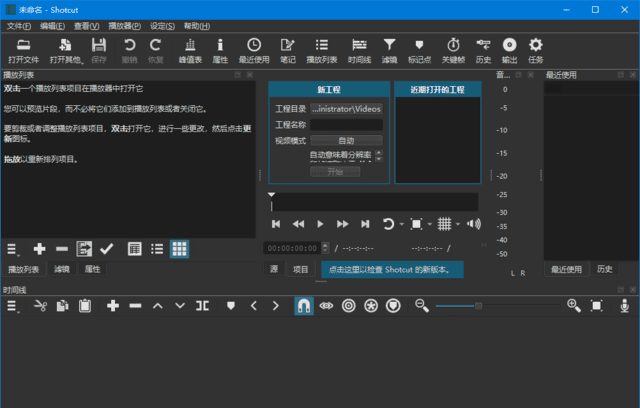The image size is (640, 408).
Task: Split at playhead icon in timeline
Action: pyautogui.click(x=202, y=306)
